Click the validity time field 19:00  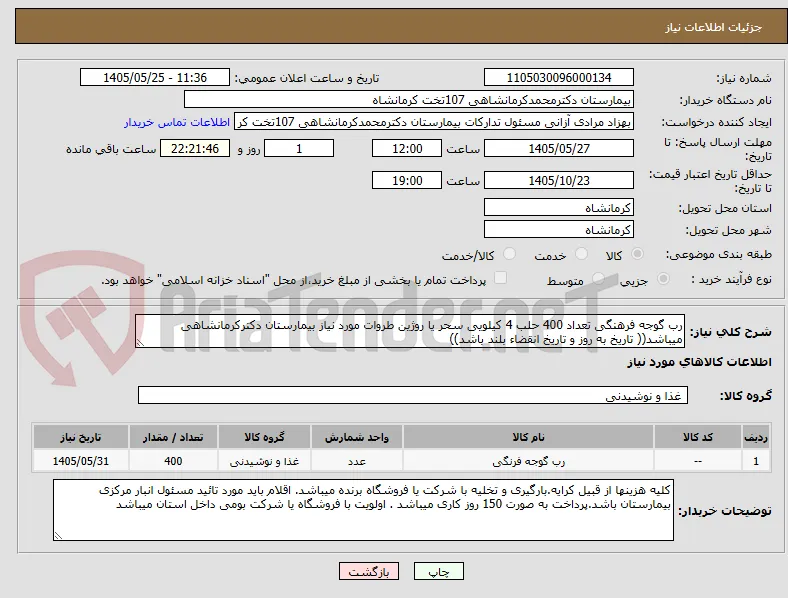tap(407, 180)
